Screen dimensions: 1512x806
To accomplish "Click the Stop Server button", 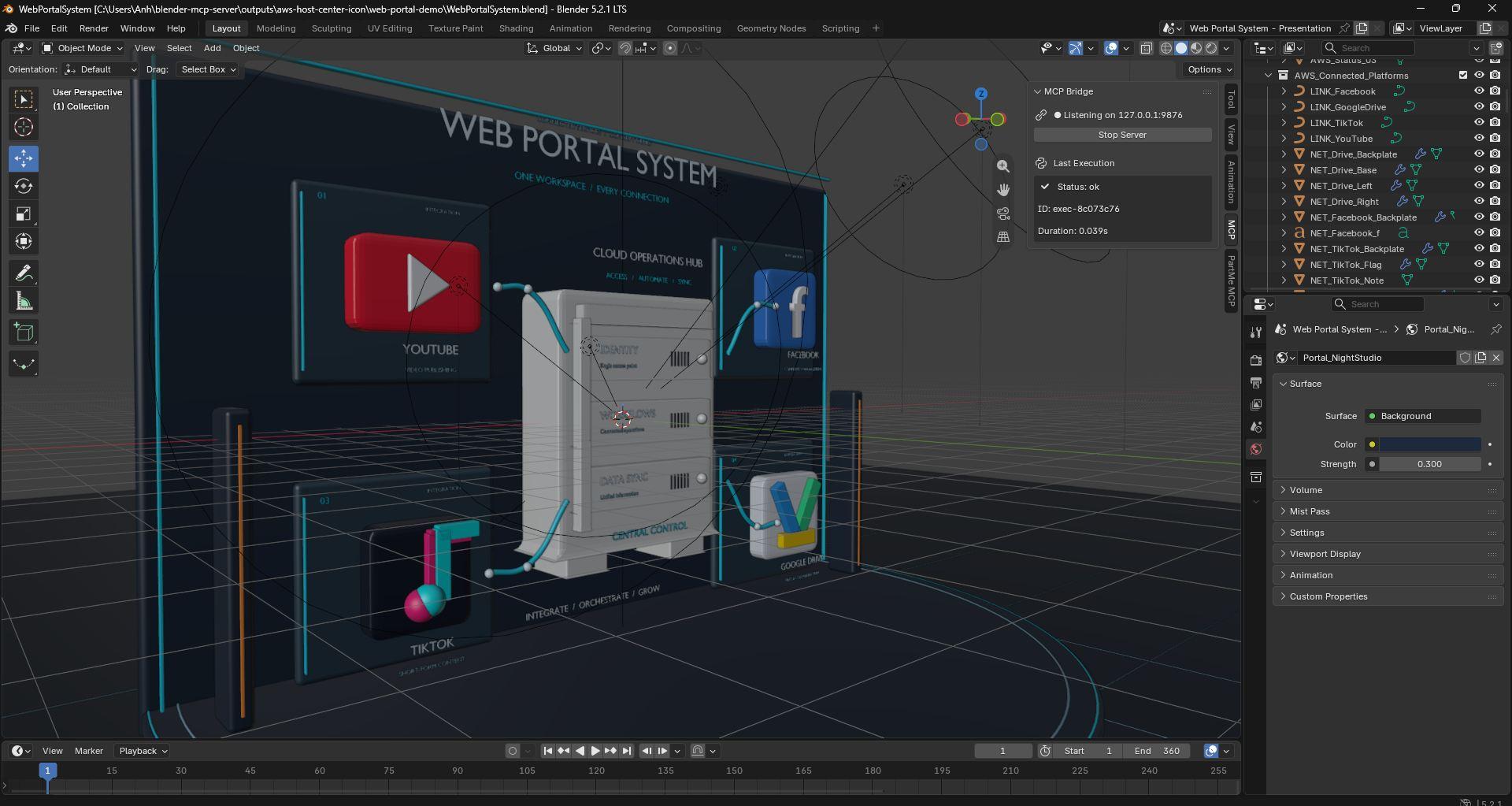I will click(x=1122, y=135).
